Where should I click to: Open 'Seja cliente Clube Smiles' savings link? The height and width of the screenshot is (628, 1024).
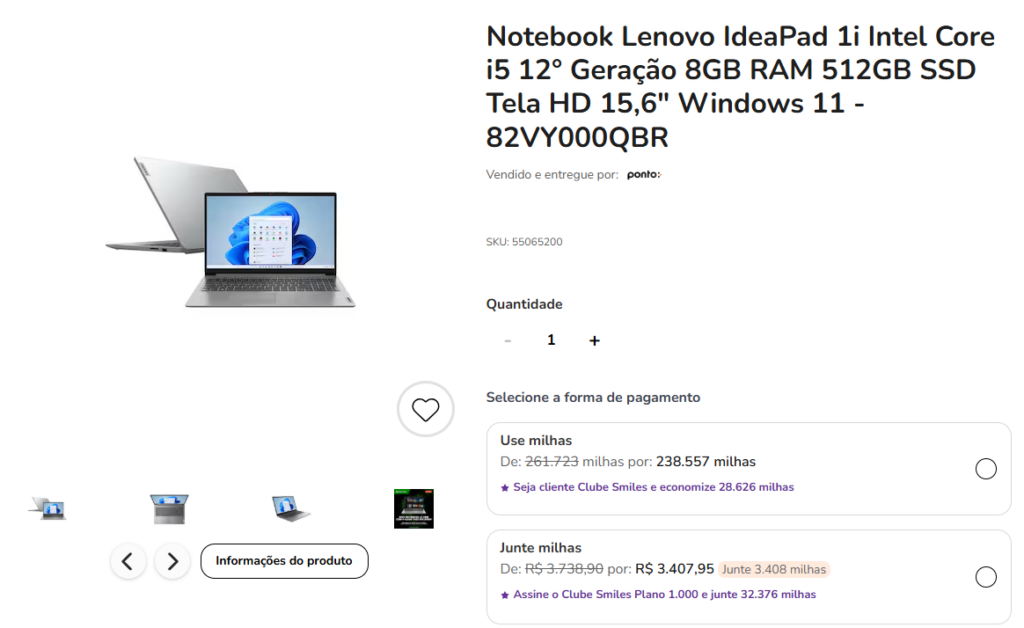click(x=653, y=487)
